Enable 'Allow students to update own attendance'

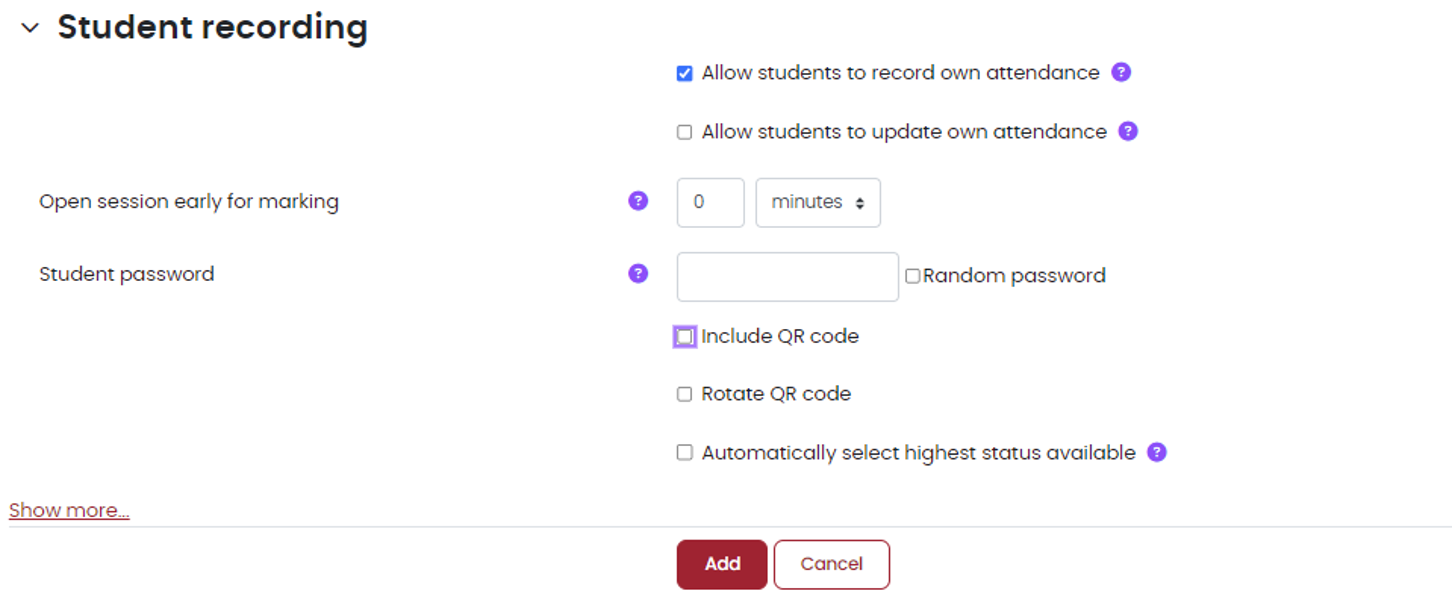coord(684,131)
